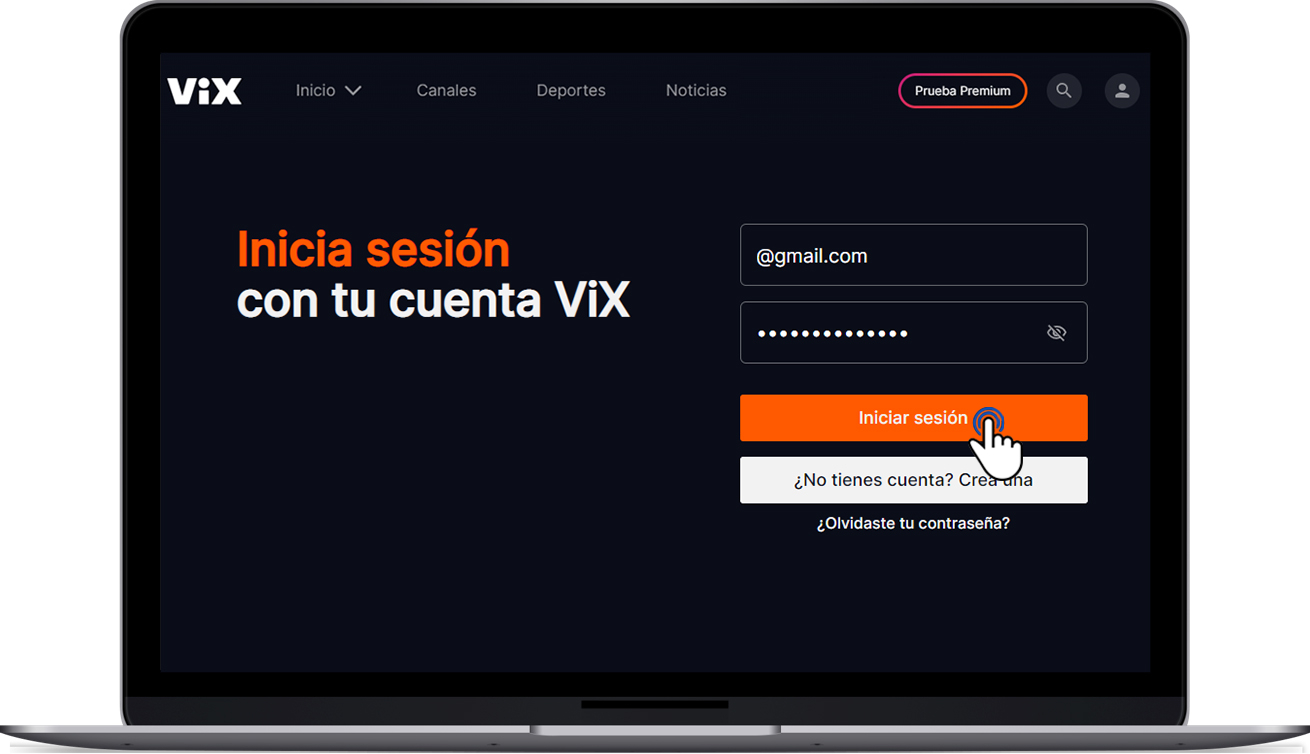Expand the Inicio dropdown chevron
Screen dimensions: 1310x754
[353, 91]
